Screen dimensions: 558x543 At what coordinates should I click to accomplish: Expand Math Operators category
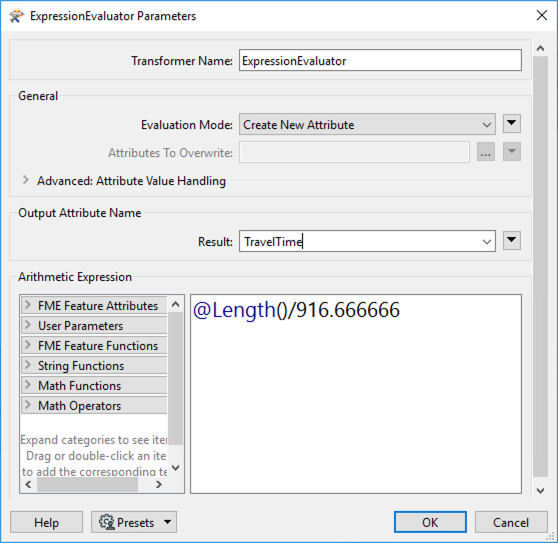[x=28, y=405]
